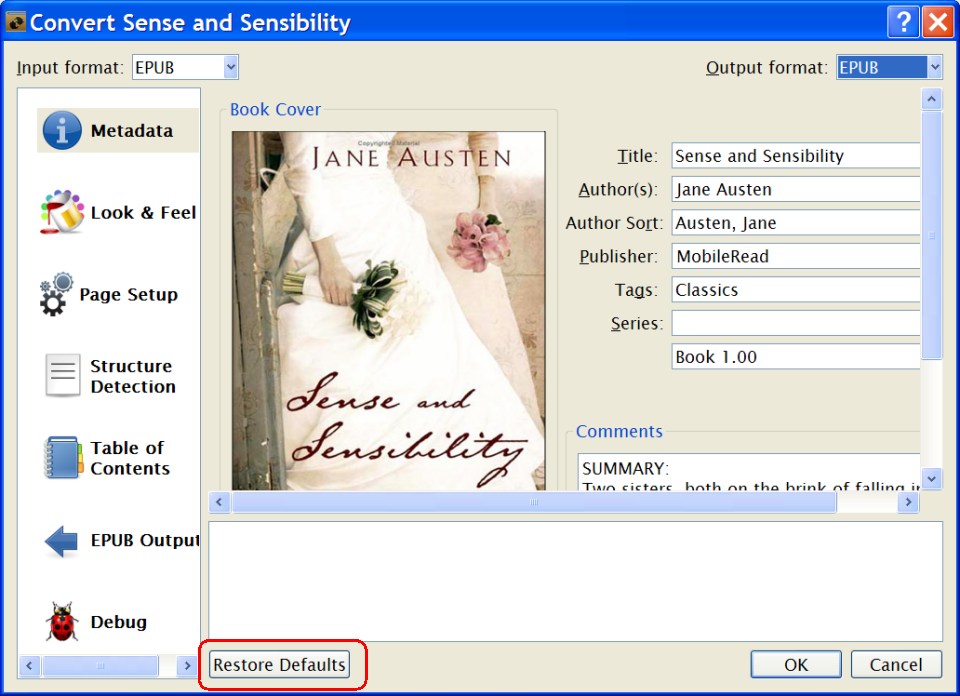Click the sidebar horizontal scrollbar thumb
The width and height of the screenshot is (960, 696).
[100, 665]
